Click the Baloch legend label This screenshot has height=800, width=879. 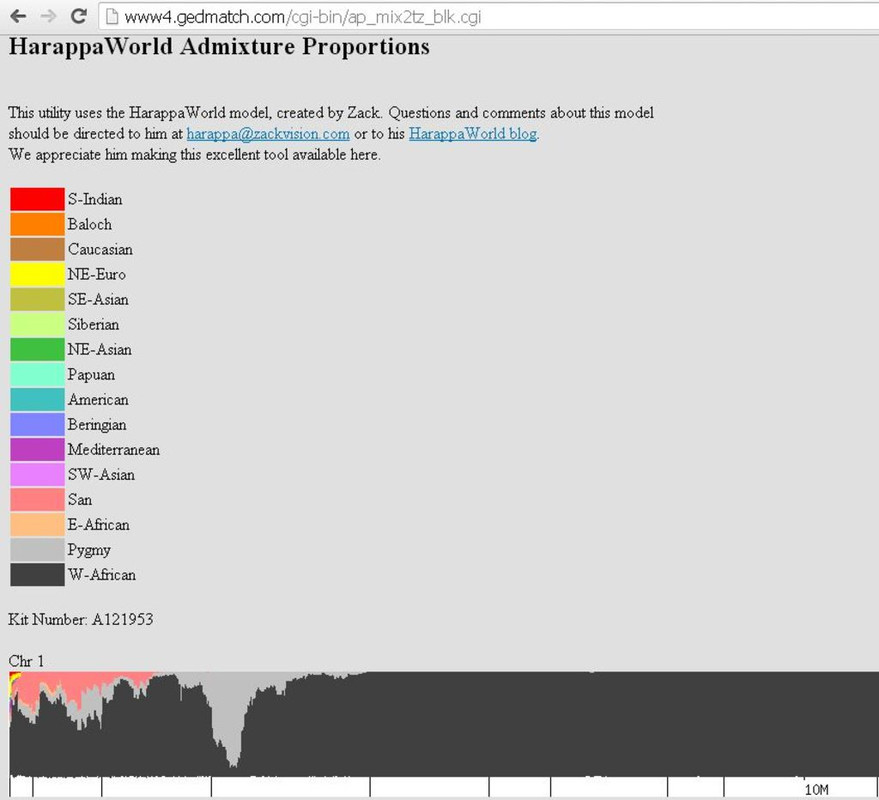tap(90, 224)
